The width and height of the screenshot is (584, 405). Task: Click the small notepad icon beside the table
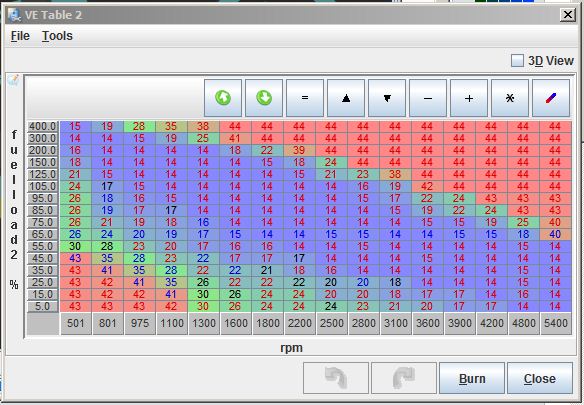(x=13, y=80)
